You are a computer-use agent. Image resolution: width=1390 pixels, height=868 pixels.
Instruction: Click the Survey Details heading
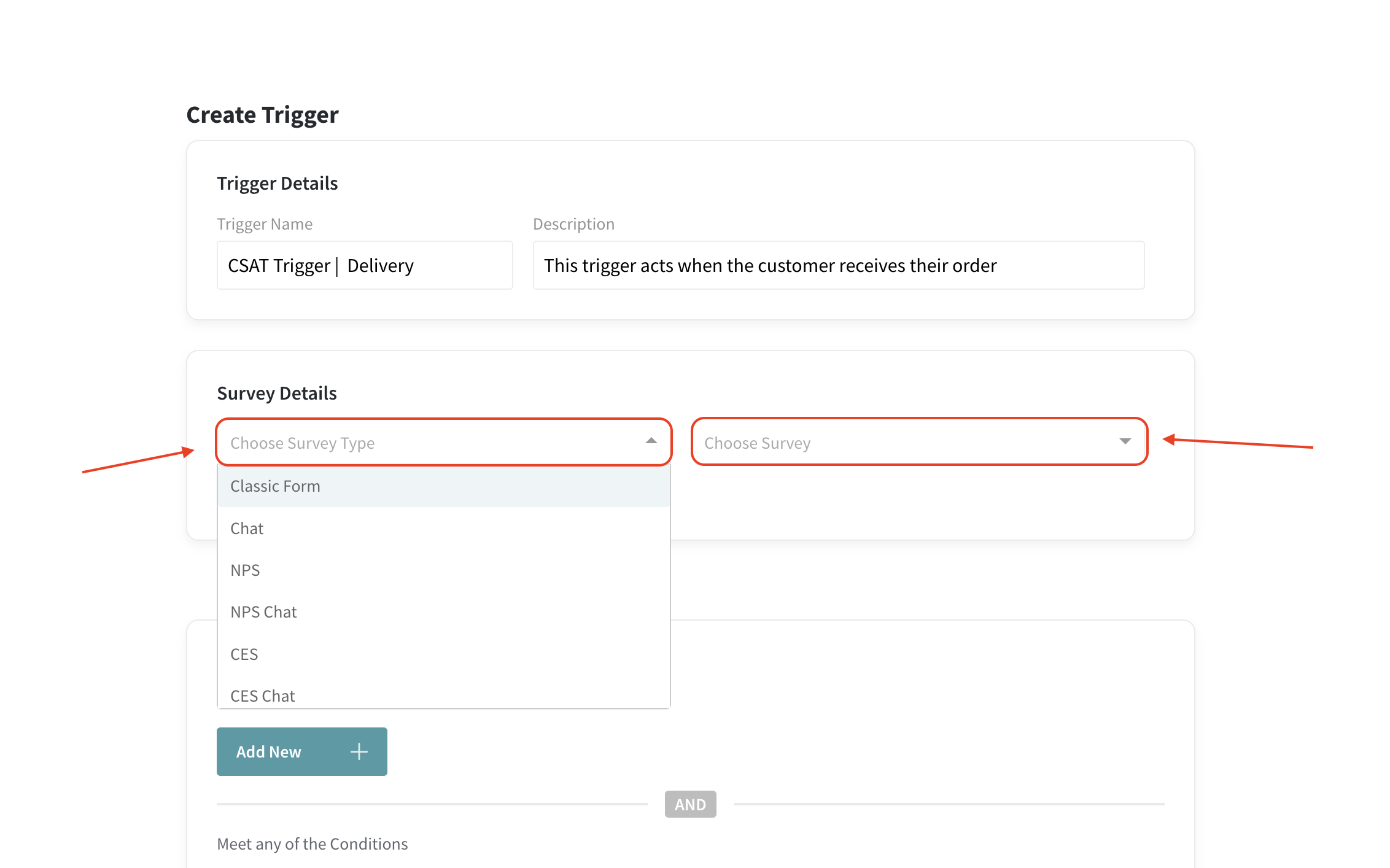[276, 393]
